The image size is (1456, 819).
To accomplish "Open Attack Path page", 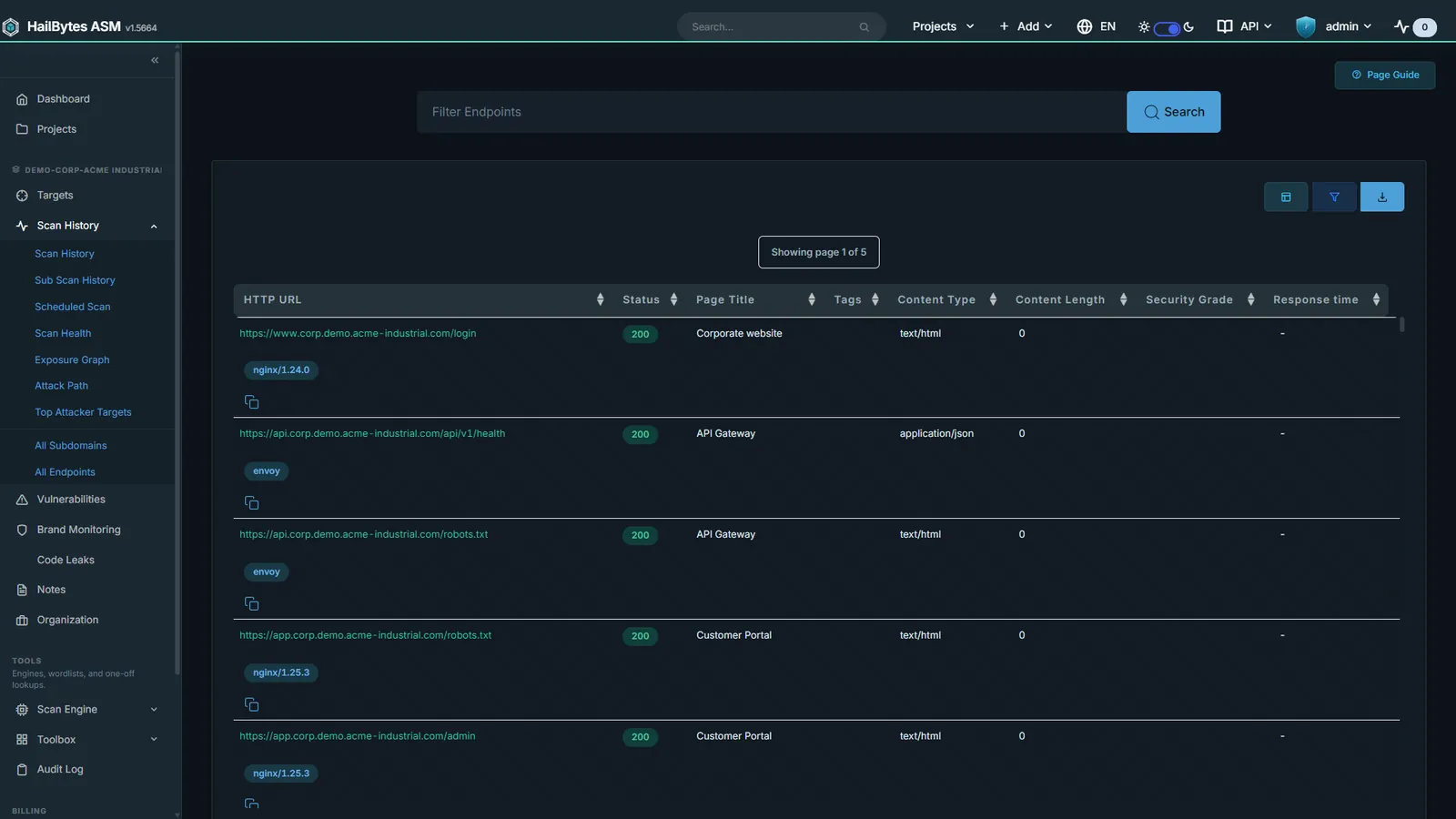I will (61, 386).
